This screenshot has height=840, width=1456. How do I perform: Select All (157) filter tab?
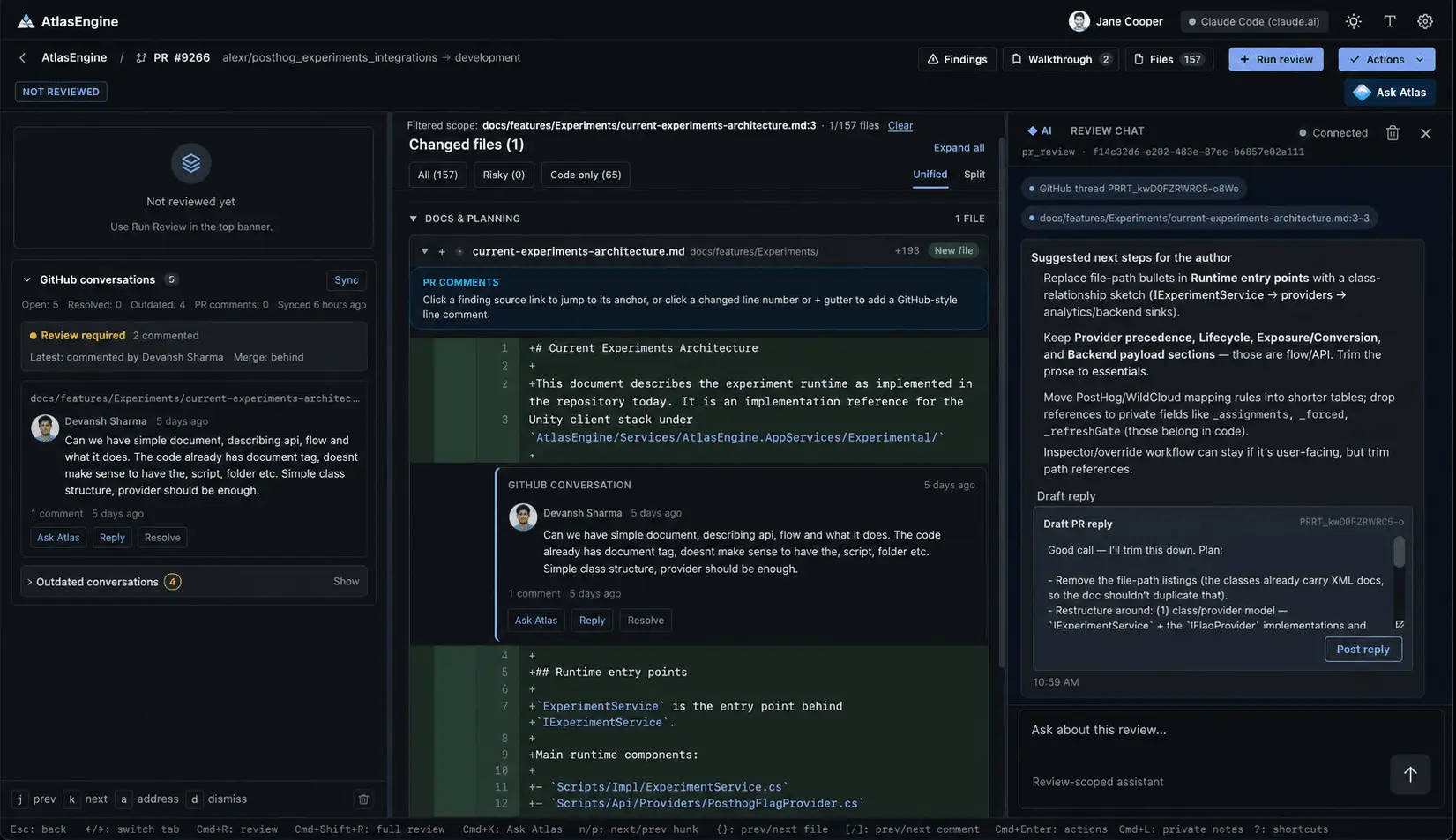click(x=437, y=175)
